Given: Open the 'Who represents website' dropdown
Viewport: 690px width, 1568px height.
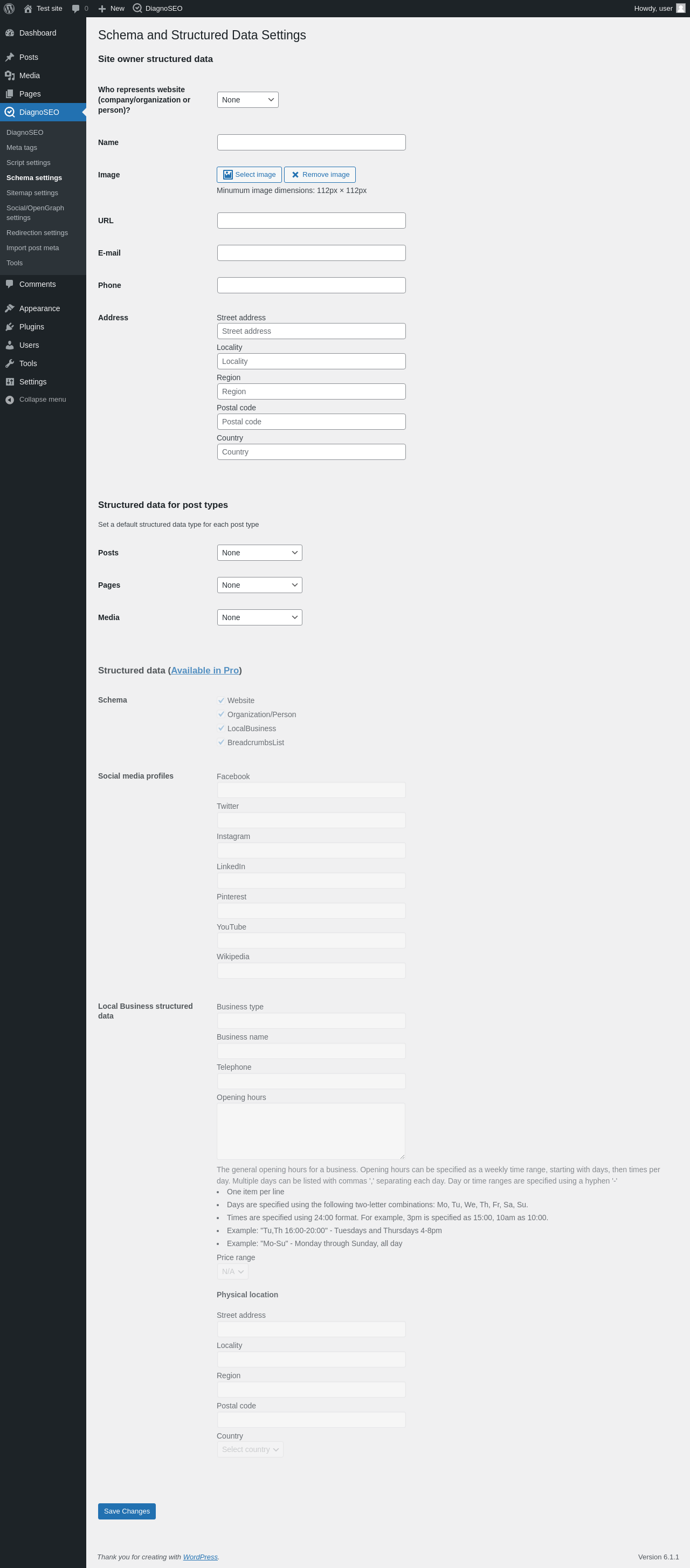Looking at the screenshot, I should [247, 100].
